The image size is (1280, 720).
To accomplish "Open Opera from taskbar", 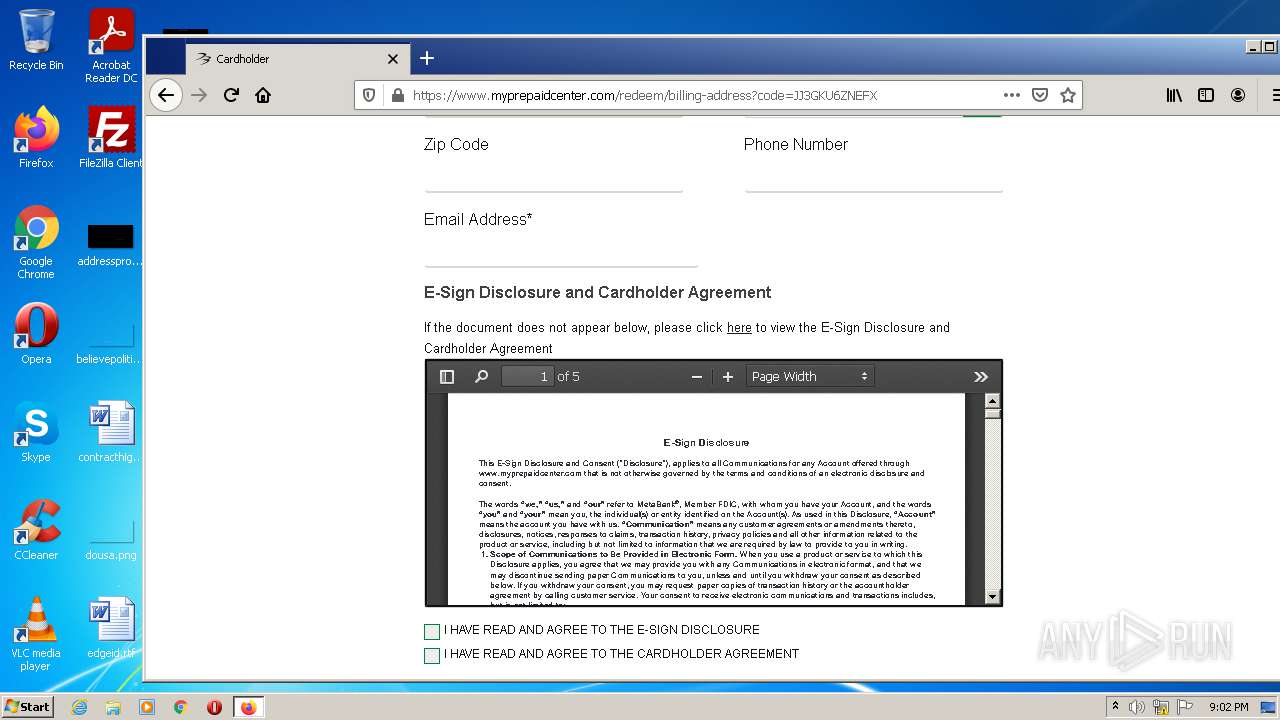I will click(x=214, y=707).
